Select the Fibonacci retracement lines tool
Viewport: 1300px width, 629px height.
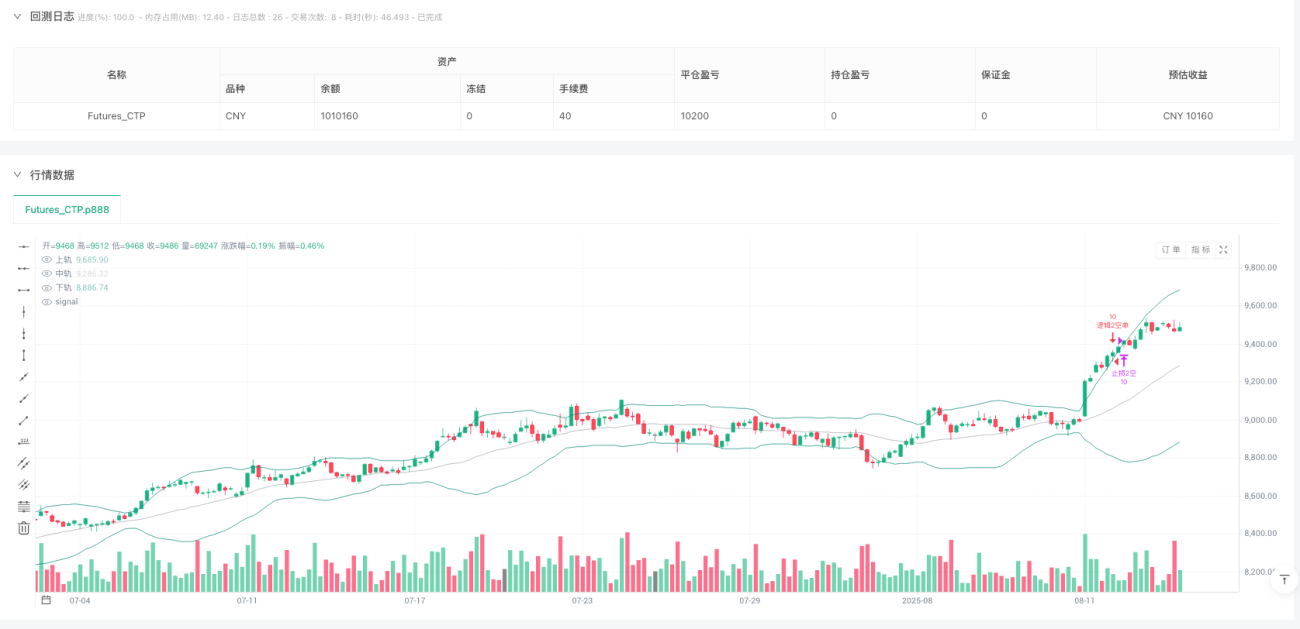[24, 506]
